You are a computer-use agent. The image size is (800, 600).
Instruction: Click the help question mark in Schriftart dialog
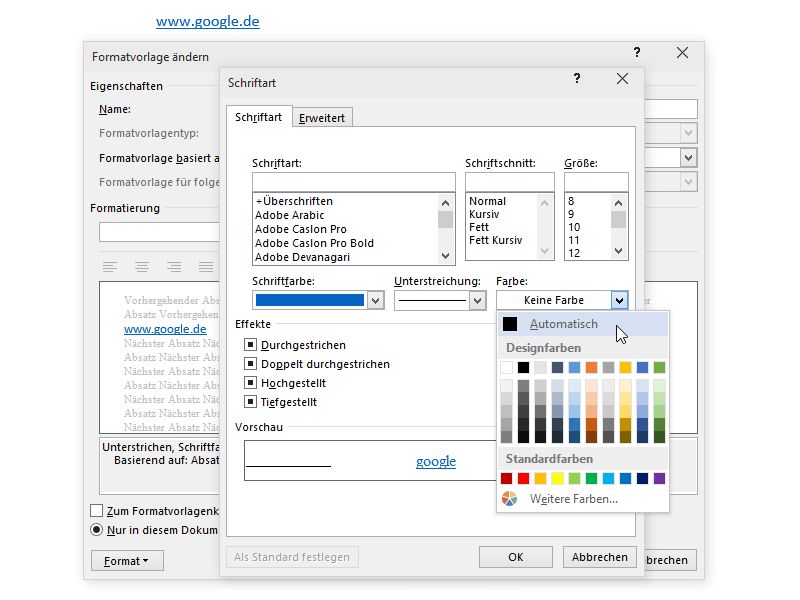coord(577,79)
